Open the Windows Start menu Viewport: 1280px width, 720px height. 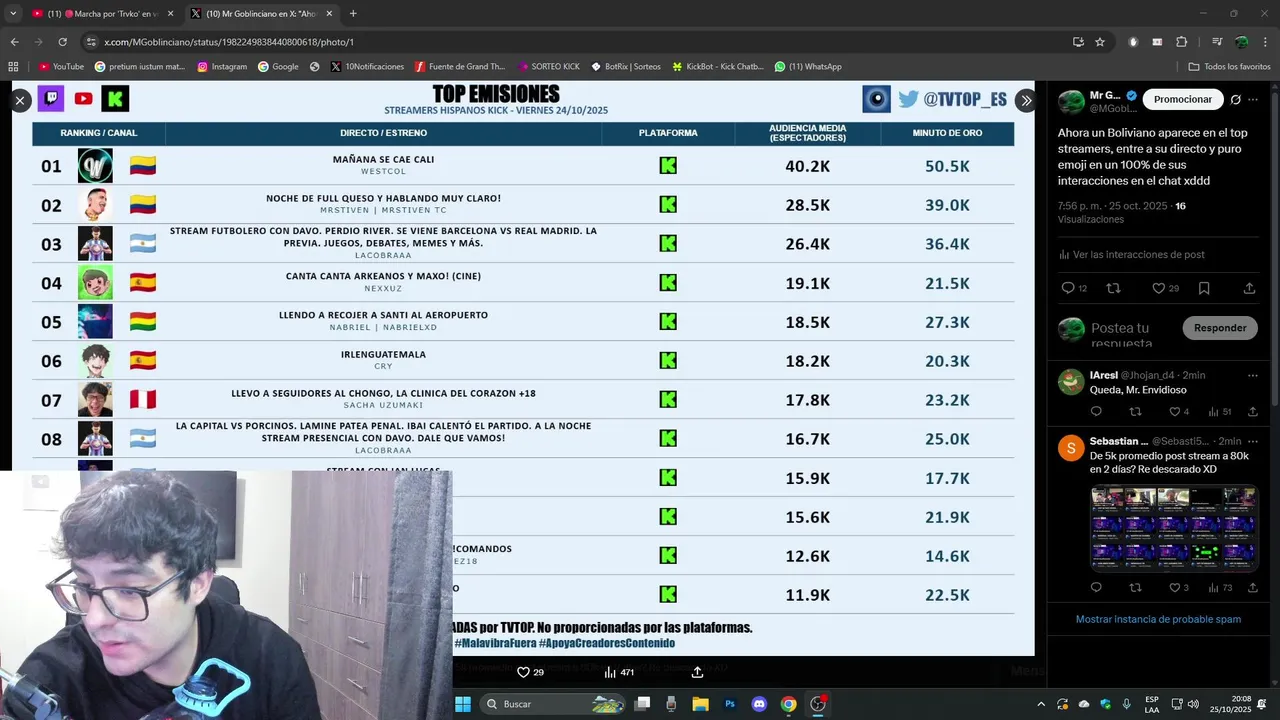tap(463, 704)
